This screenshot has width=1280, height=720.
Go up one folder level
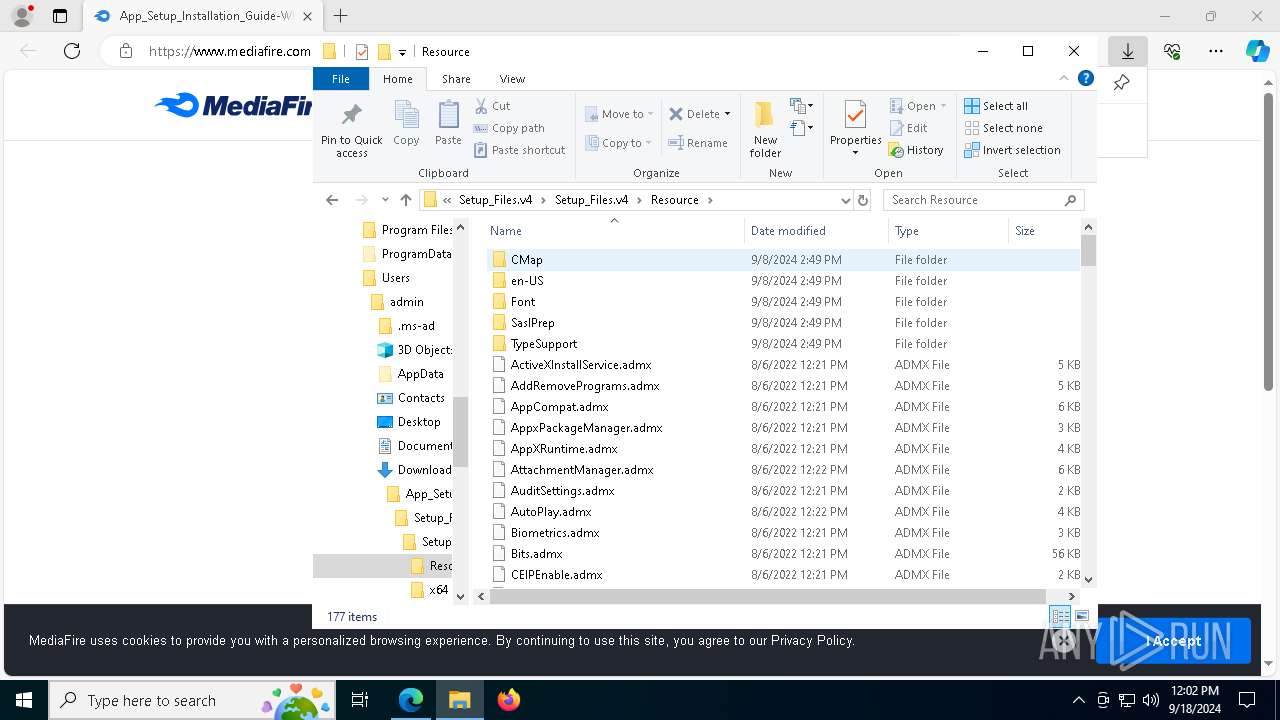click(405, 200)
